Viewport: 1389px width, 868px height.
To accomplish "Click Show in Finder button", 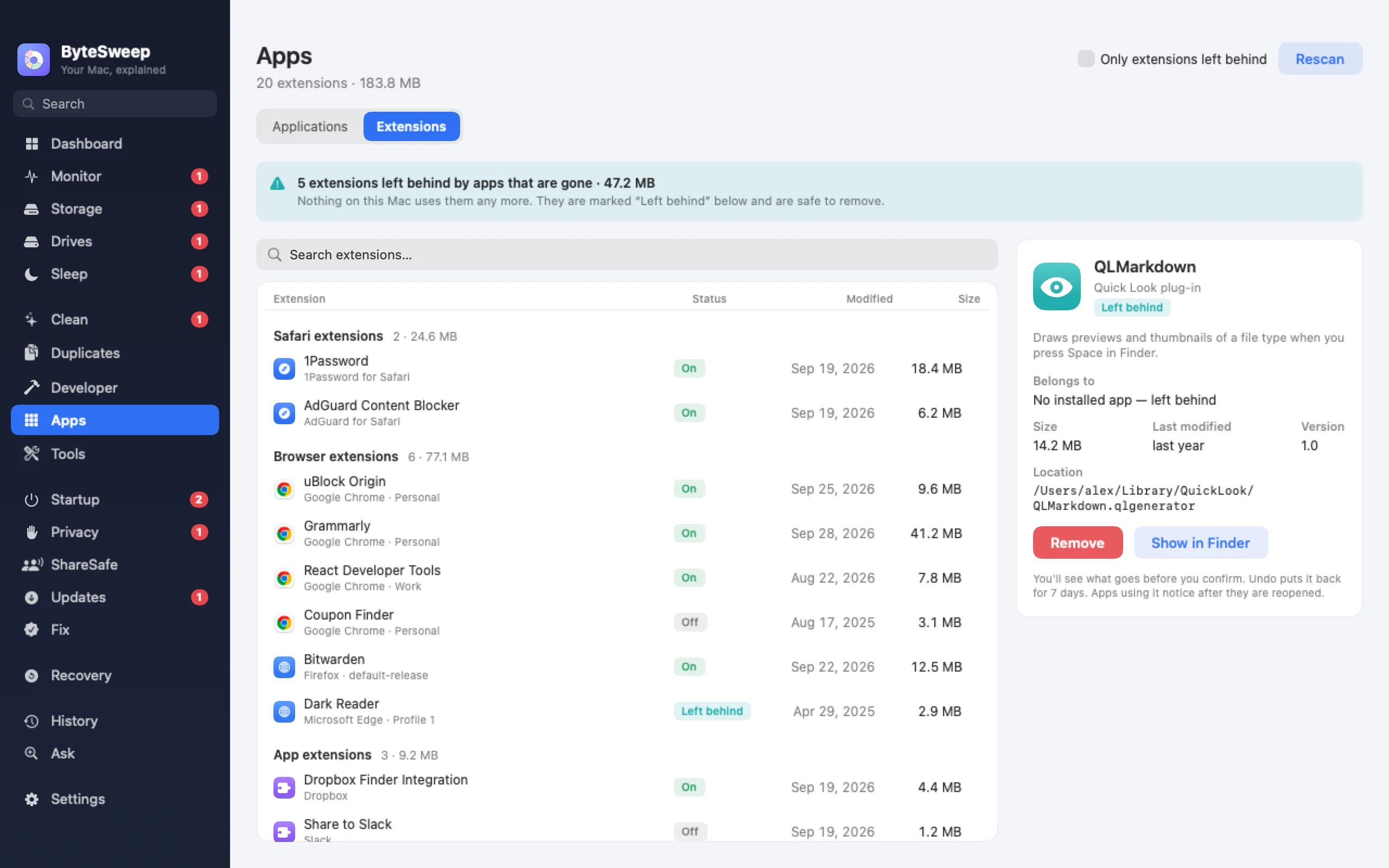I will [x=1200, y=542].
